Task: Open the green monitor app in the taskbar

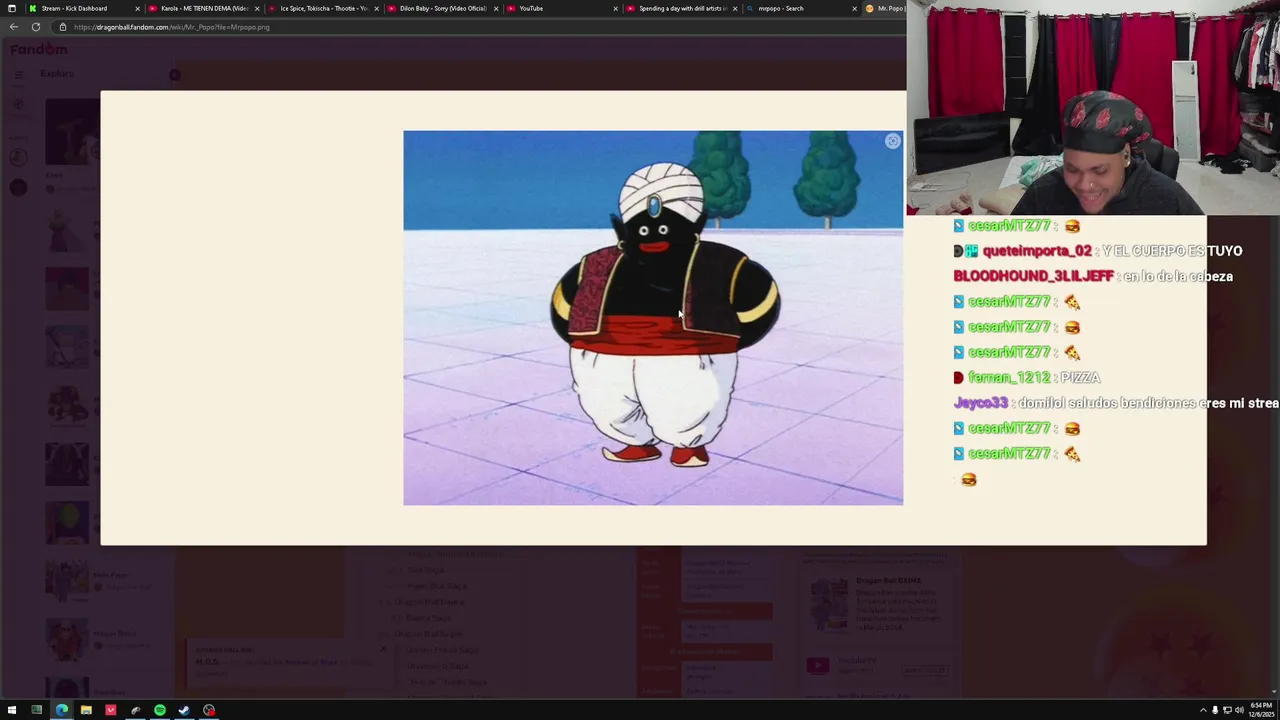Action: point(36,710)
